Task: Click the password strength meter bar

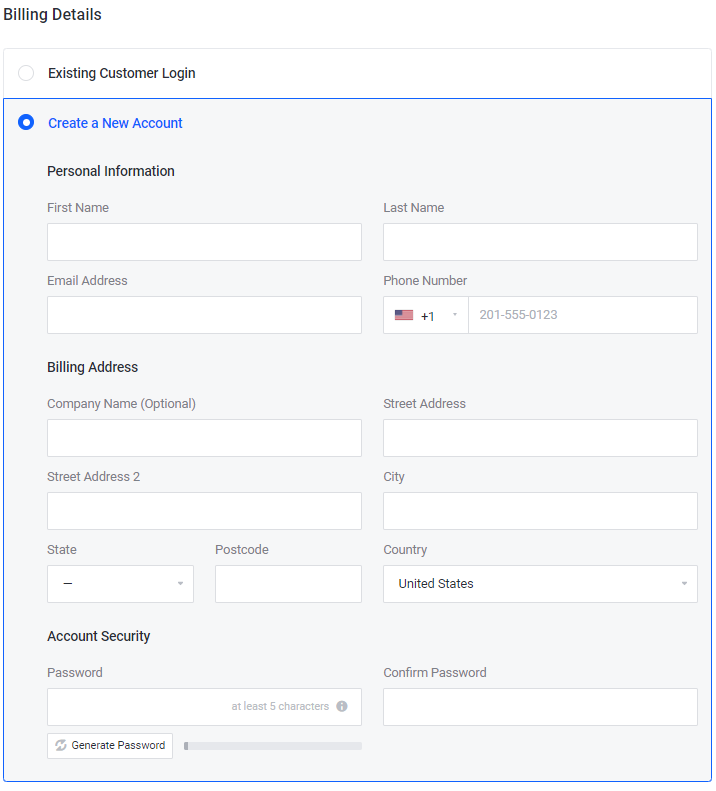Action: pyautogui.click(x=273, y=746)
